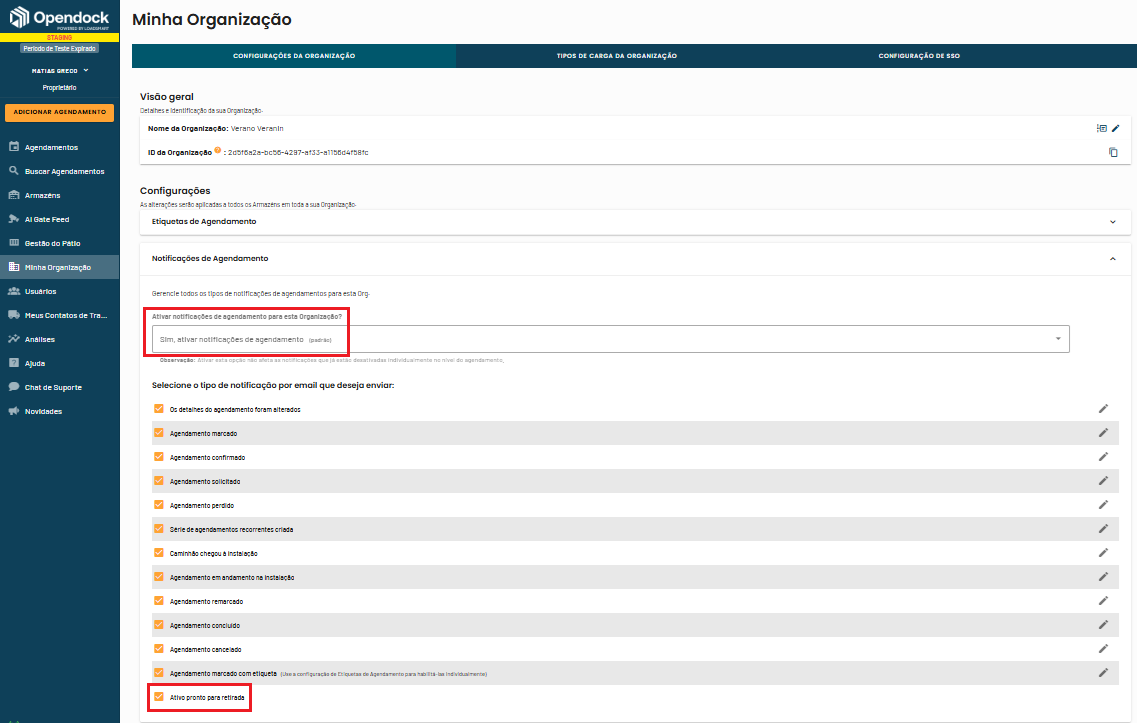Click the orange info icon by ID da Organização

[x=218, y=150]
